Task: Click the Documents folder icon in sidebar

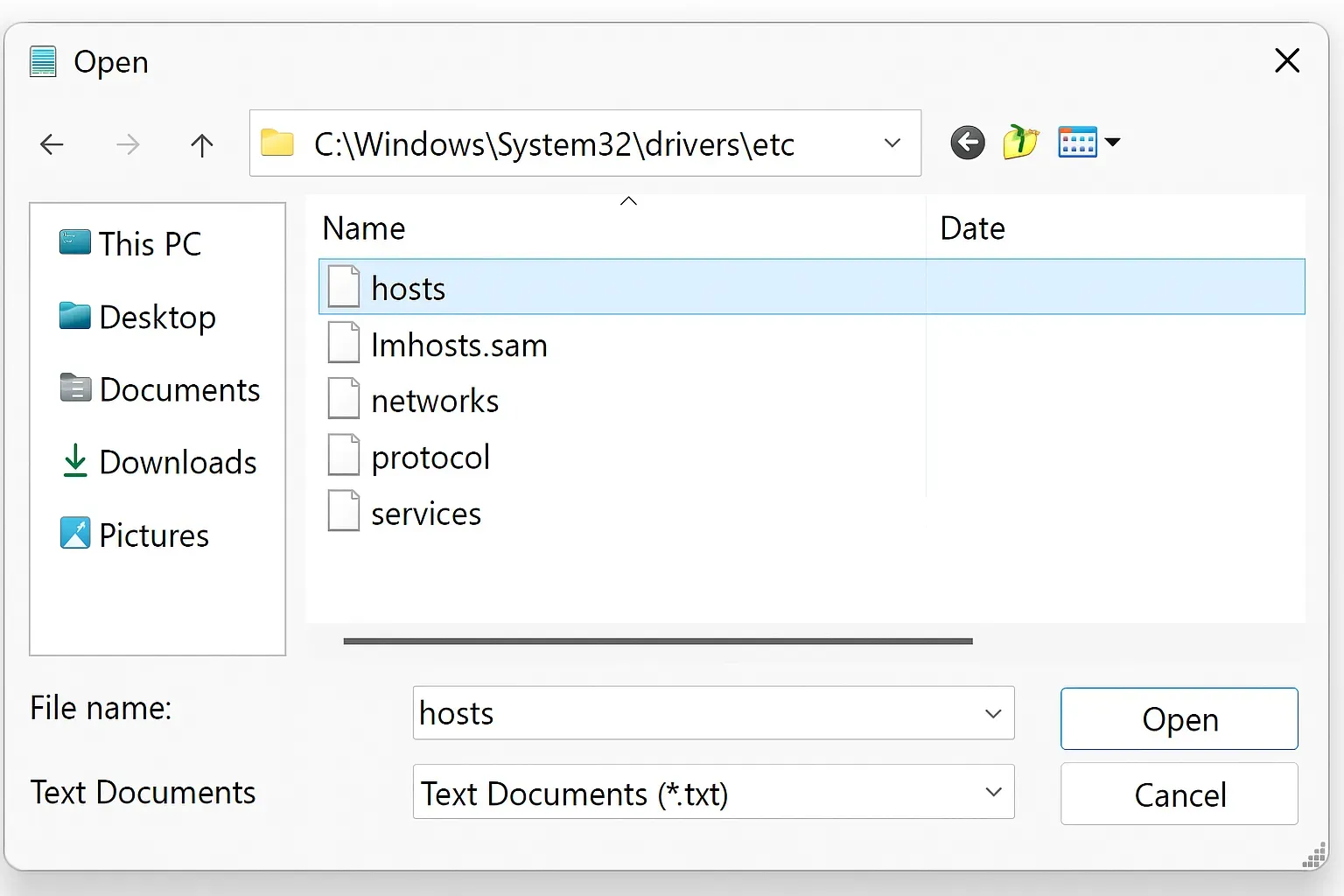Action: 75,388
